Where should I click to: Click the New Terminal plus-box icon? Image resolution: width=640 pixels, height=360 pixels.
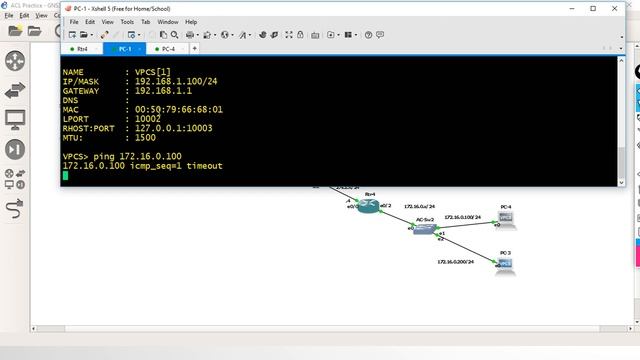(x=331, y=35)
